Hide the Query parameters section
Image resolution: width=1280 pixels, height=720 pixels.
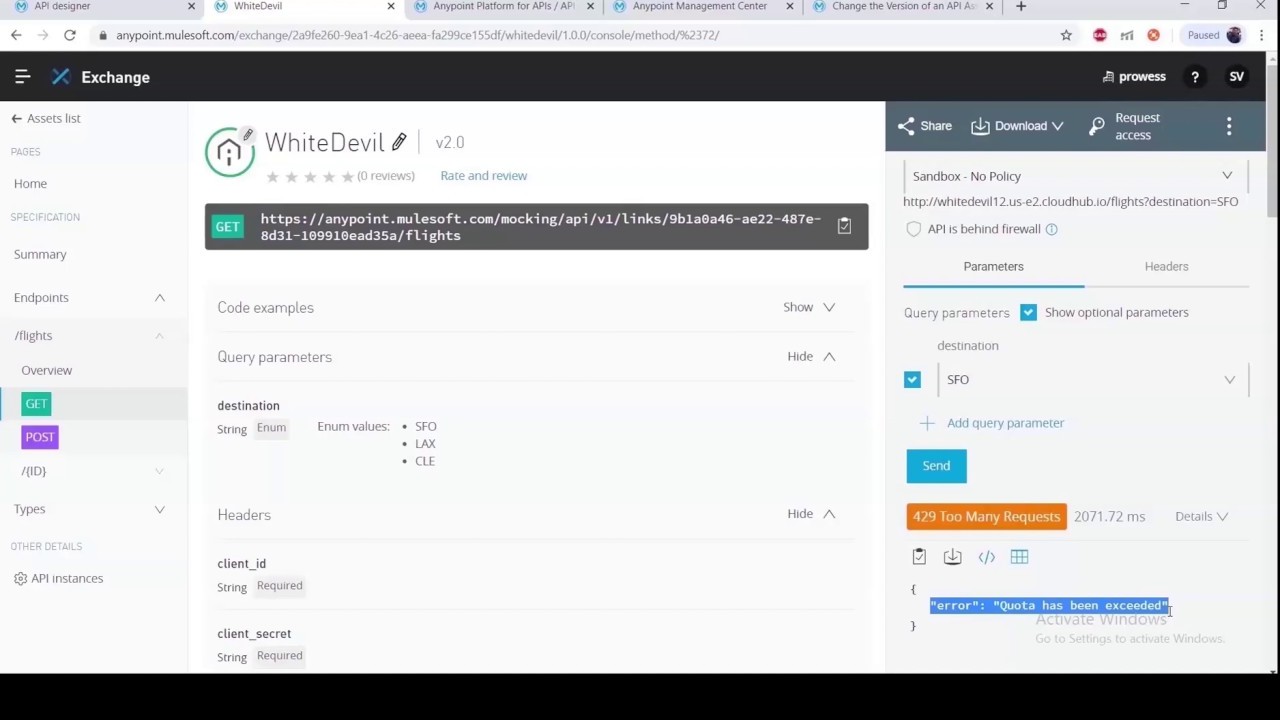[811, 356]
